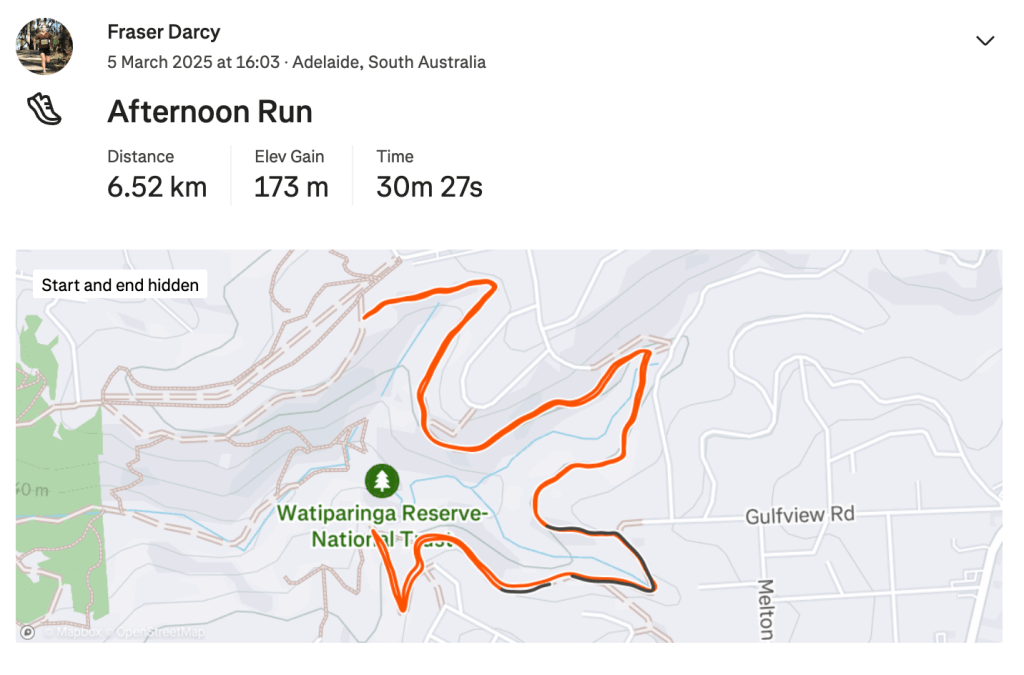
Task: Click the running shoe activity icon
Action: tap(45, 109)
